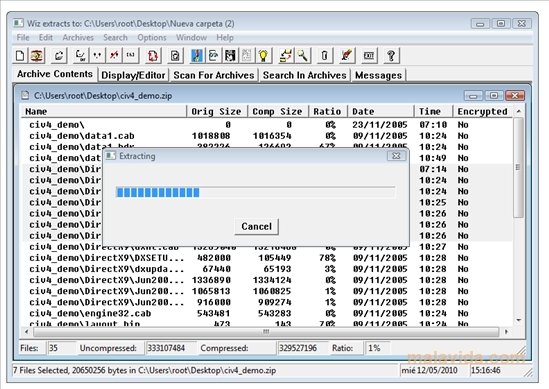
Task: Click the file list scroll-left arrow
Action: point(27,331)
